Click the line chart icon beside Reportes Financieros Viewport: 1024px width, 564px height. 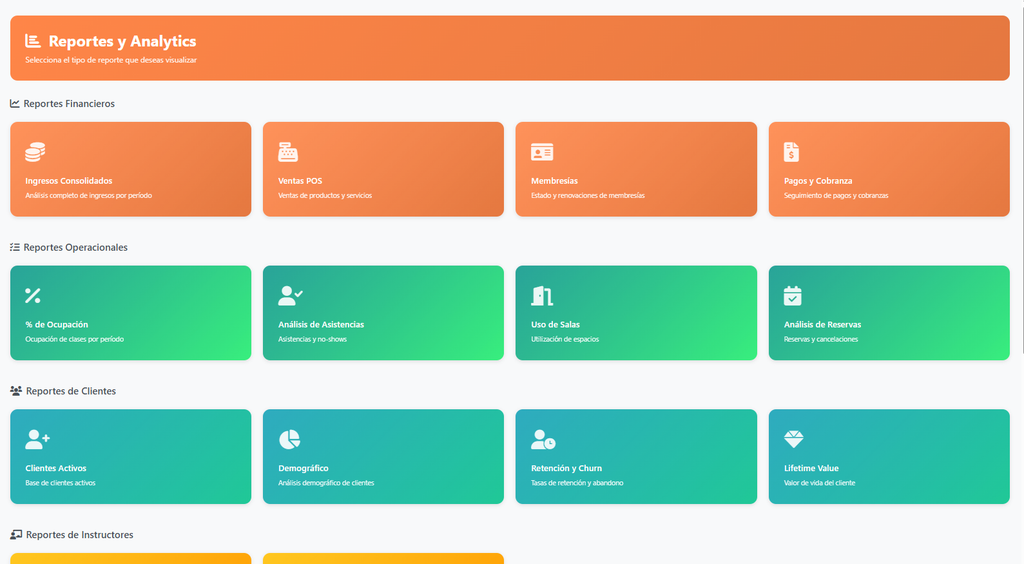tap(14, 104)
